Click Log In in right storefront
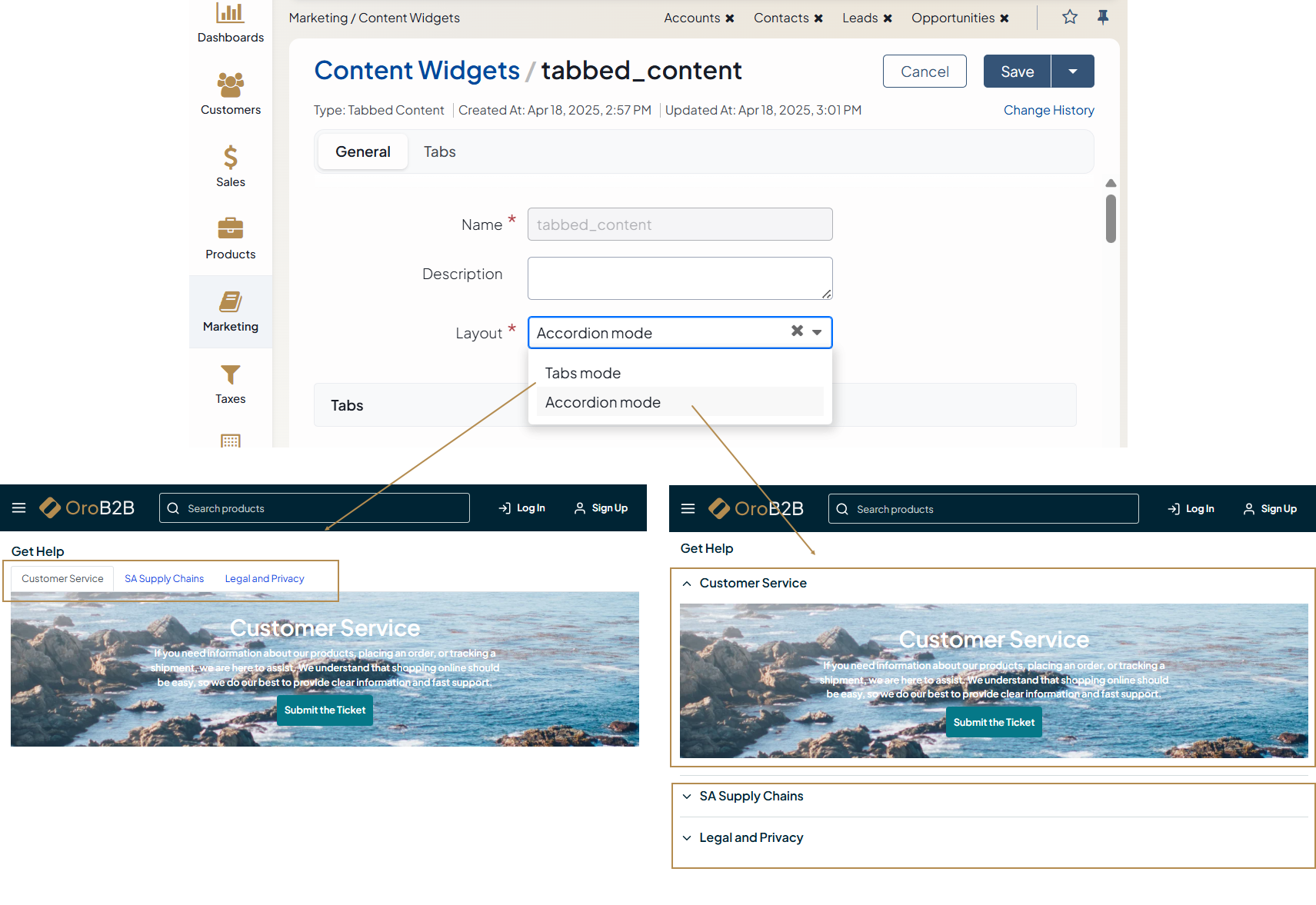 [x=1191, y=509]
